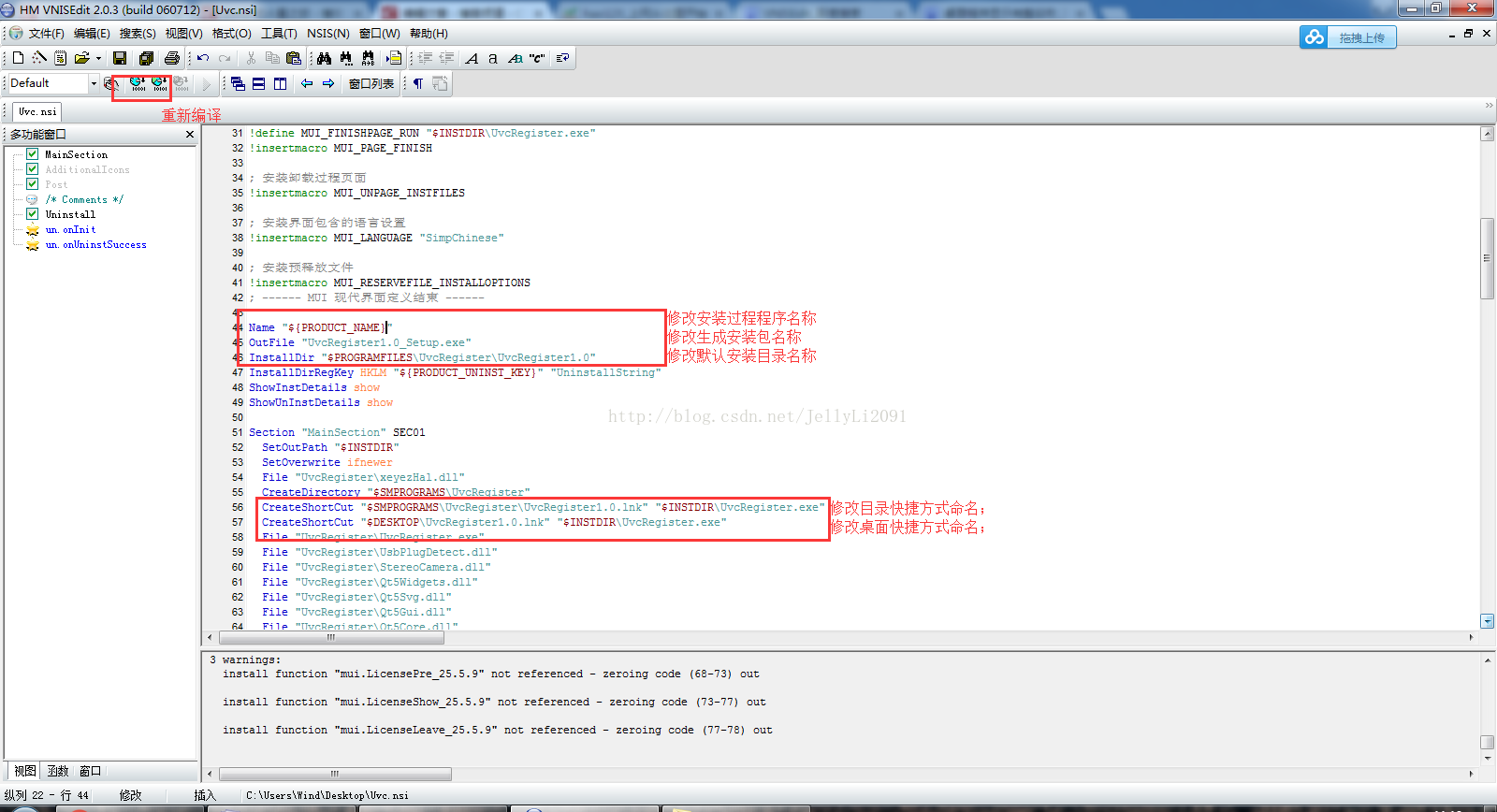Screen dimensions: 1497x812
Task: Toggle the AdditionalIcons checkbox
Action: coord(33,169)
